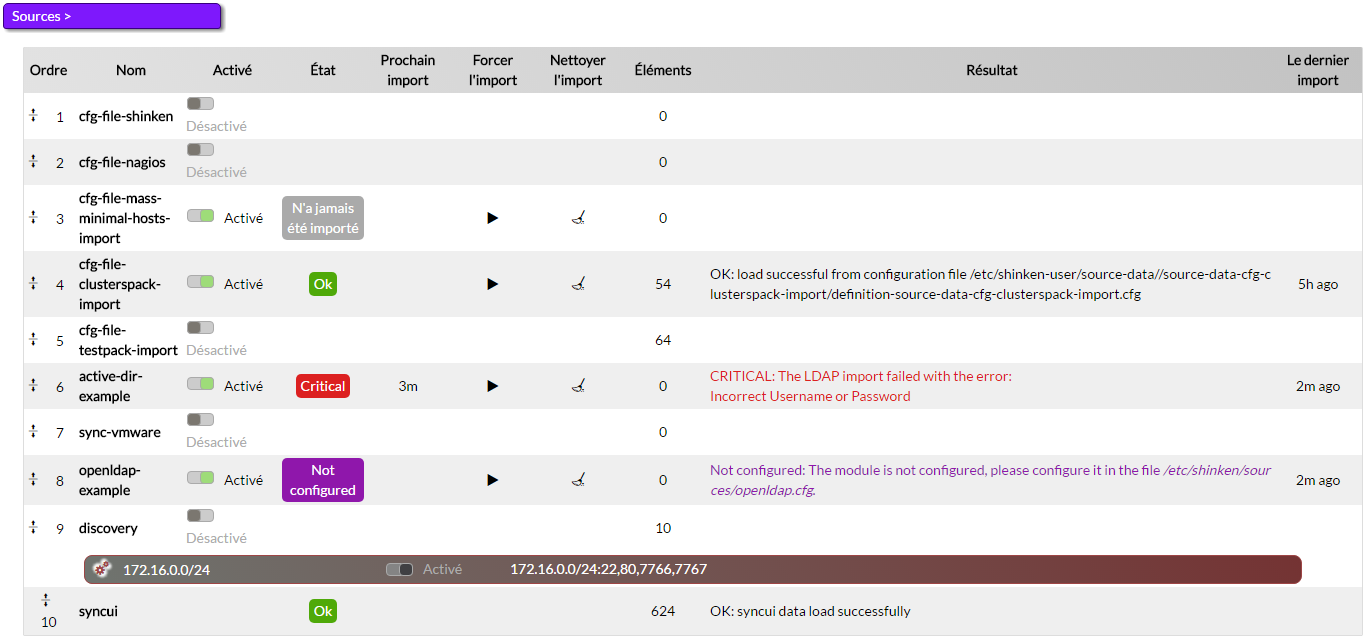Viewport: 1371px width, 642px height.
Task: Click reorder arrows for cfg-file-shinken row
Action: pos(33,115)
